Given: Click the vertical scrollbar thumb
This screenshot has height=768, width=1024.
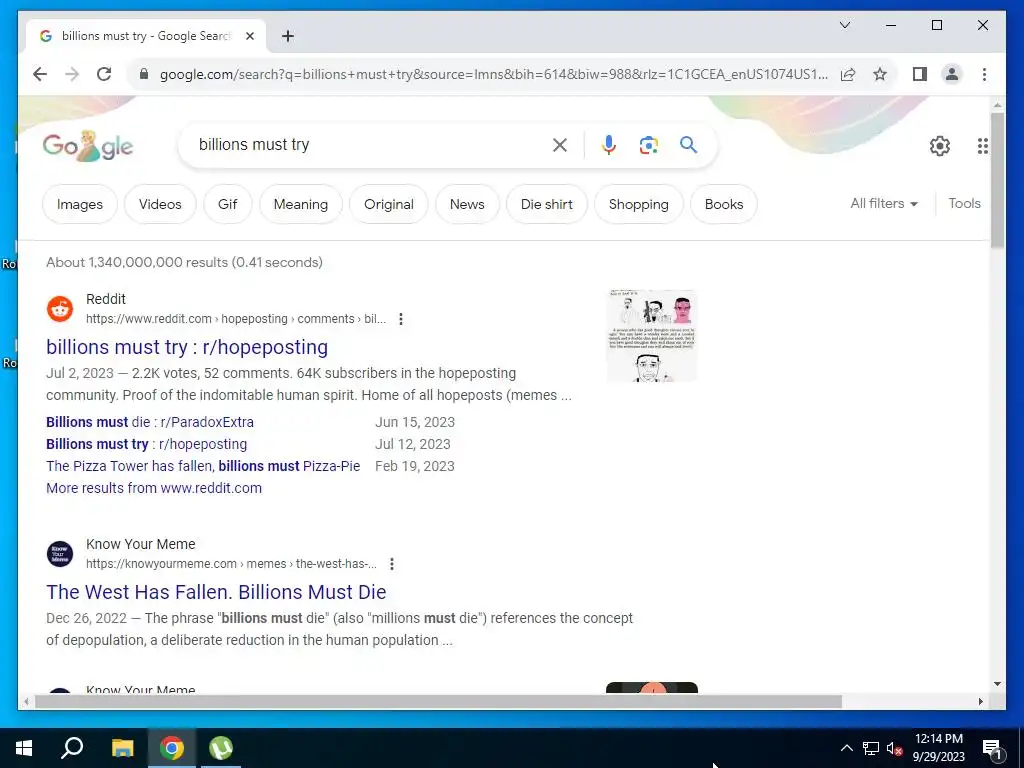Looking at the screenshot, I should (997, 180).
